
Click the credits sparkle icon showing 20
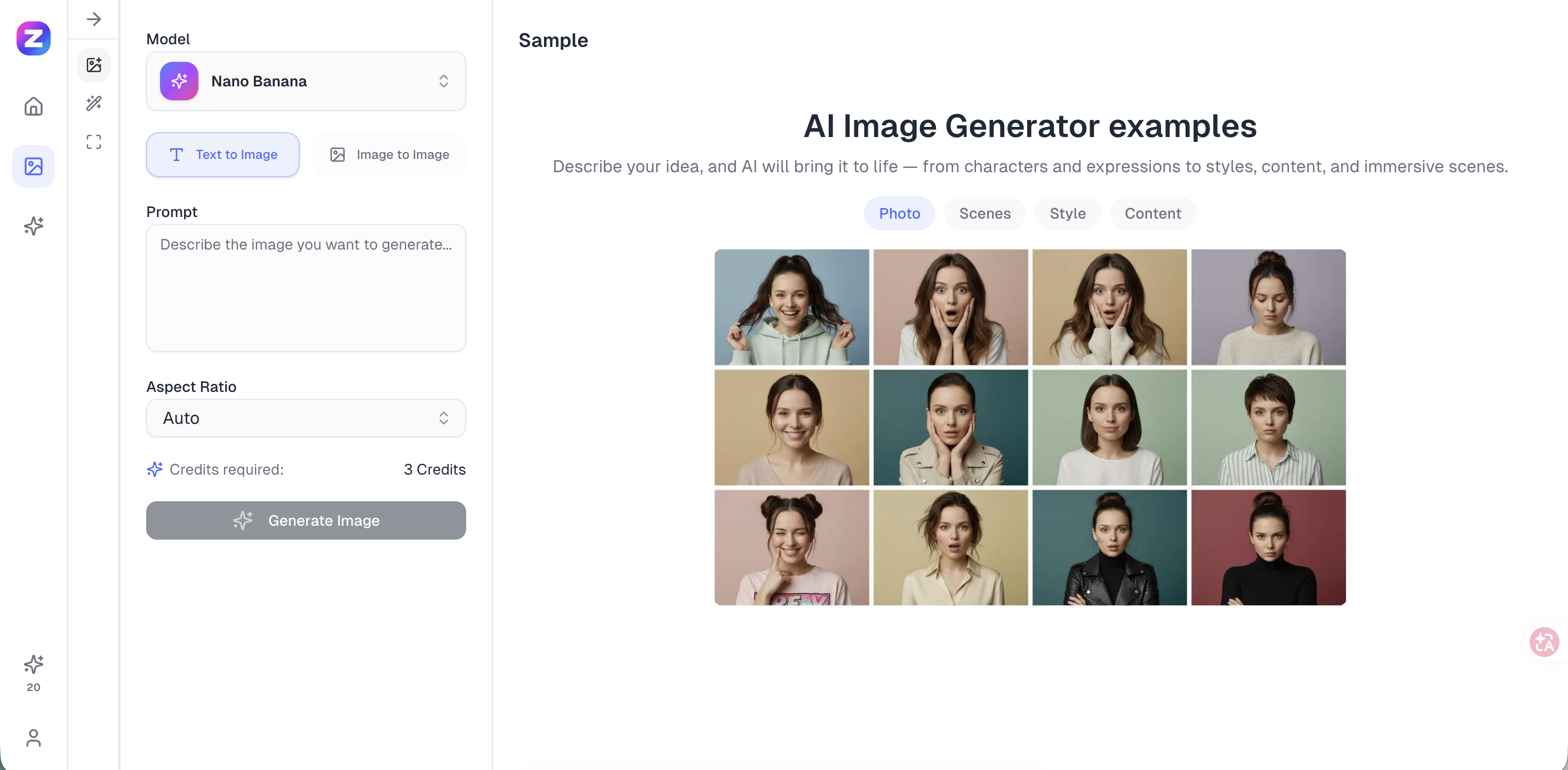(x=33, y=665)
